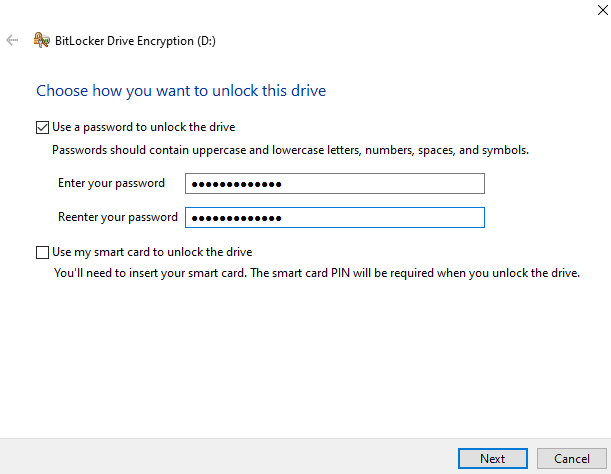Click the 'Enter your password' label
This screenshot has height=474, width=611.
click(111, 183)
